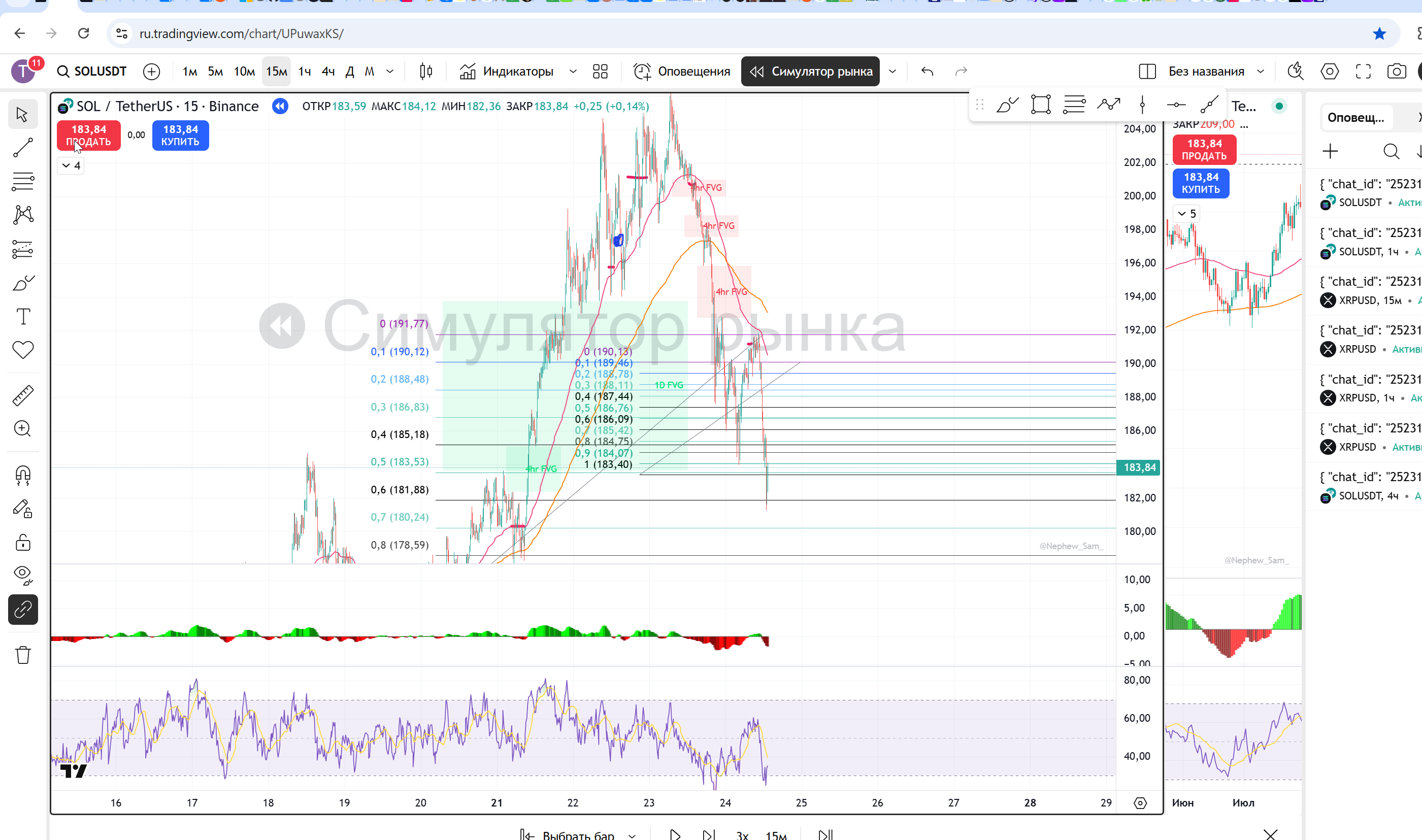Add symbol to compare plus icon
This screenshot has width=1422, height=840.
(x=151, y=72)
